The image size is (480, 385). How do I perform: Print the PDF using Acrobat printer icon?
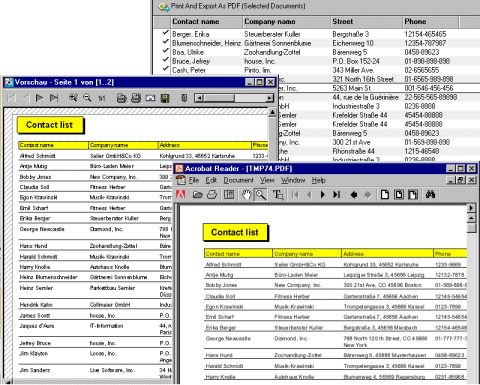coord(212,195)
